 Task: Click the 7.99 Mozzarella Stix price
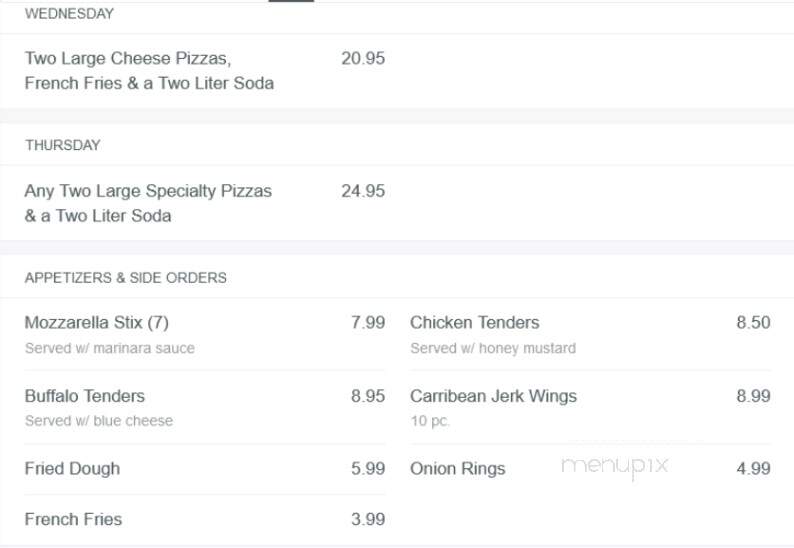point(368,323)
